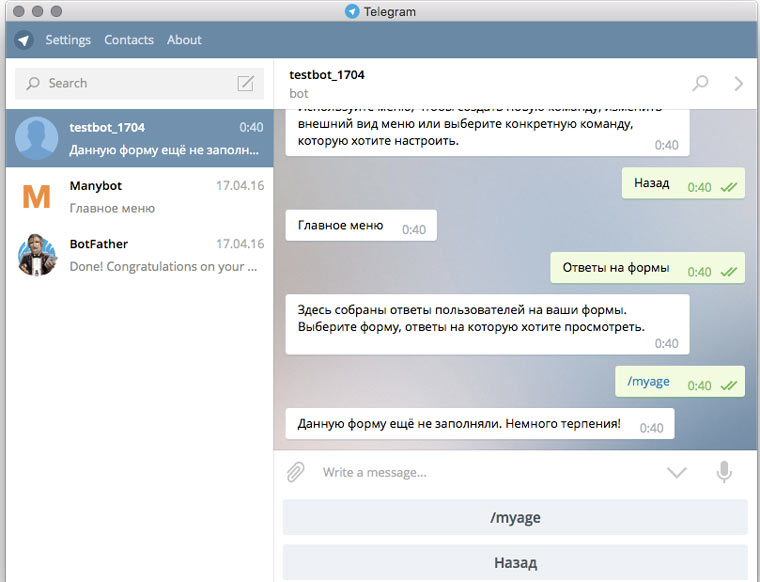This screenshot has height=582, width=760.
Task: Click testbot_1704 title in chat header
Action: (327, 75)
